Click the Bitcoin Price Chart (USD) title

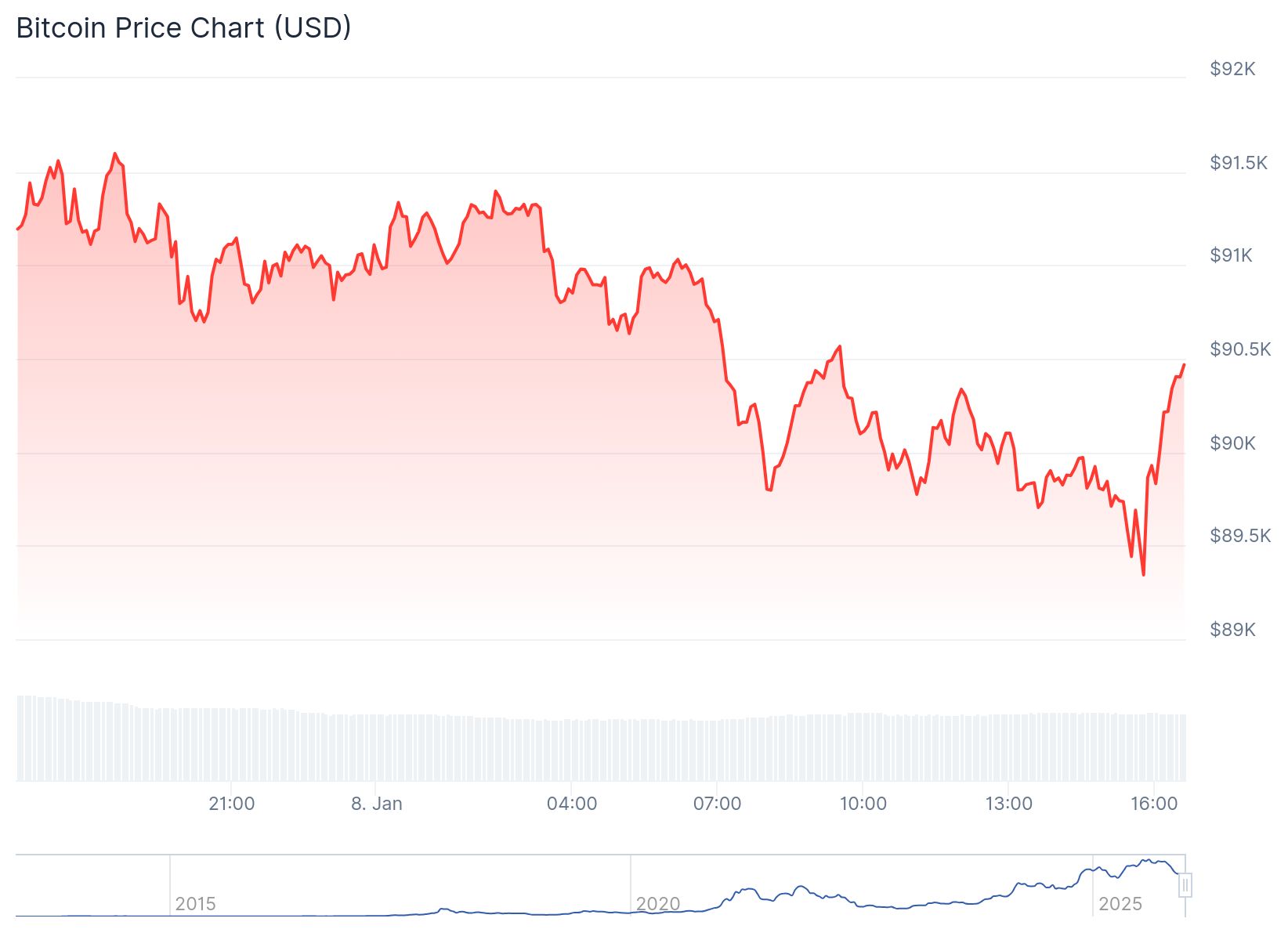(183, 28)
